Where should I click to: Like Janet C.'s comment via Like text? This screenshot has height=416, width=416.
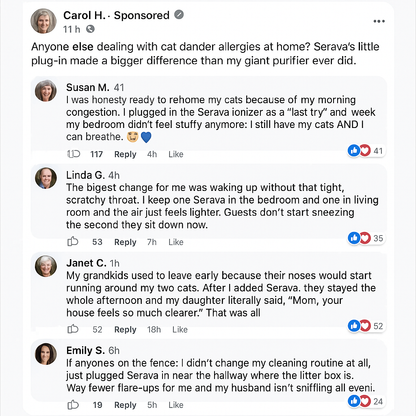[x=180, y=329]
